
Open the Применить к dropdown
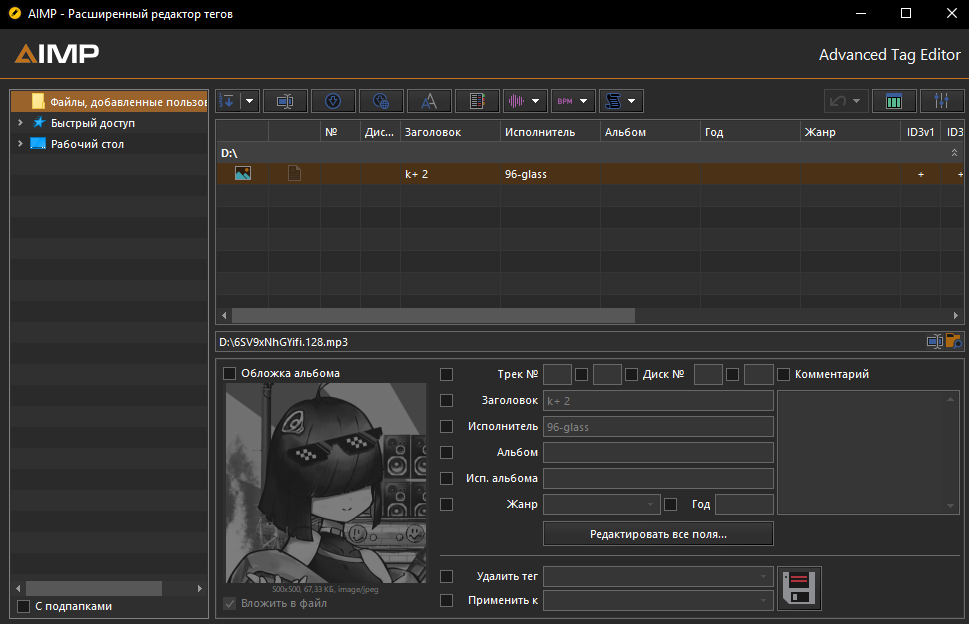(x=658, y=601)
